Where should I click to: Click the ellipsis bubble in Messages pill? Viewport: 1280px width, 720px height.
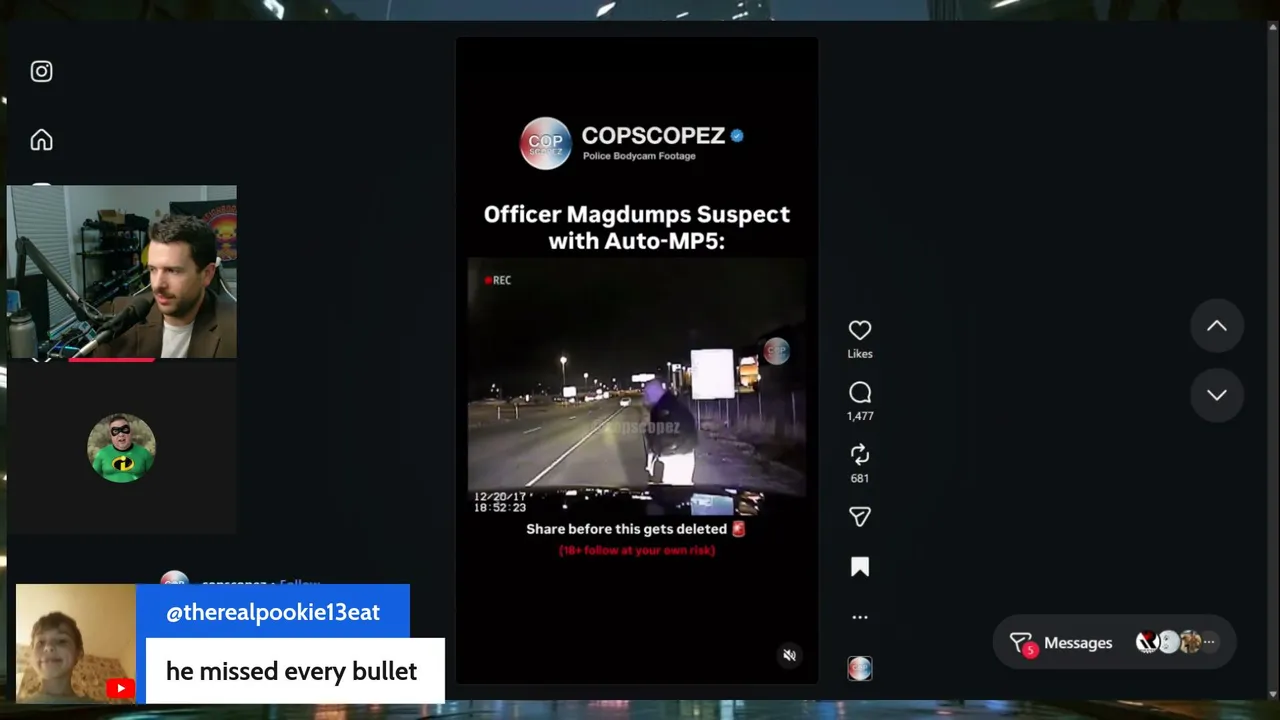(x=1209, y=642)
